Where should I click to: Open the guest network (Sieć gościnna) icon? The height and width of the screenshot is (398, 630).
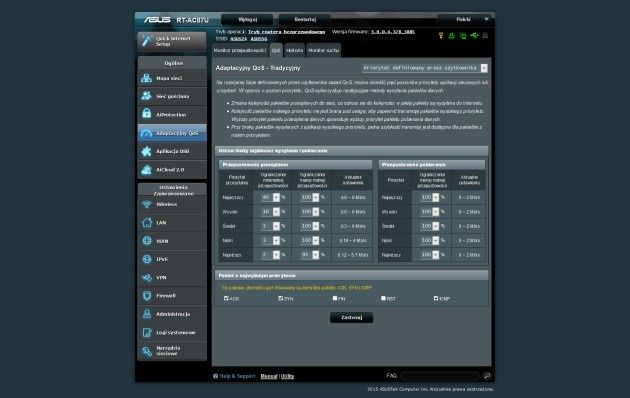tap(147, 96)
